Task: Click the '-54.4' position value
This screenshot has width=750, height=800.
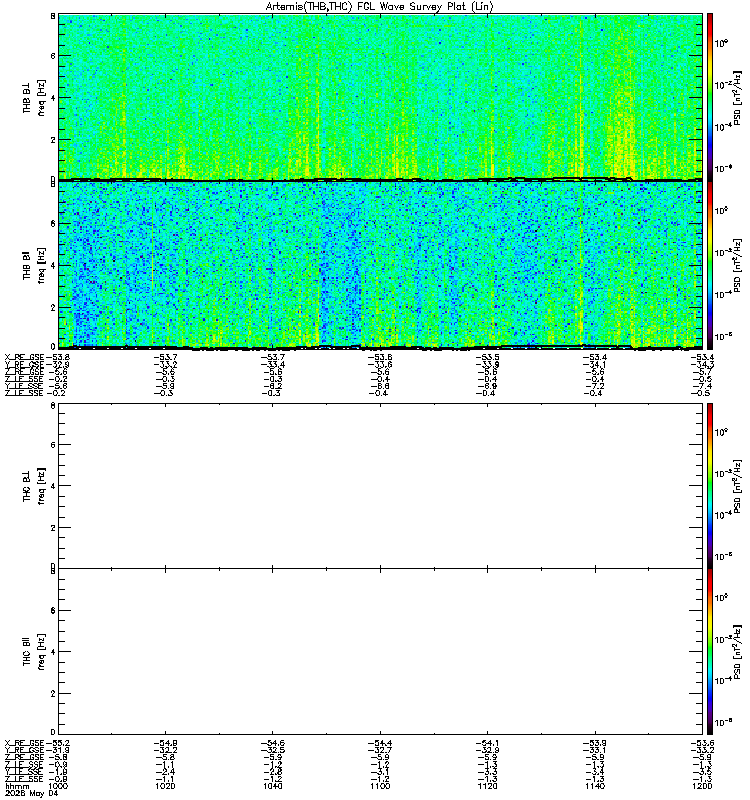Action: coord(380,743)
